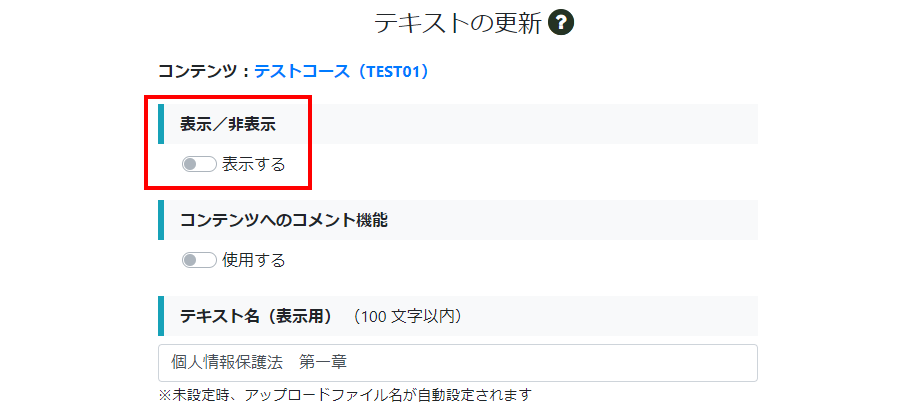Image resolution: width=900 pixels, height=413 pixels.
Task: Click the ※未設定時 upload filename note
Action: coord(345,395)
